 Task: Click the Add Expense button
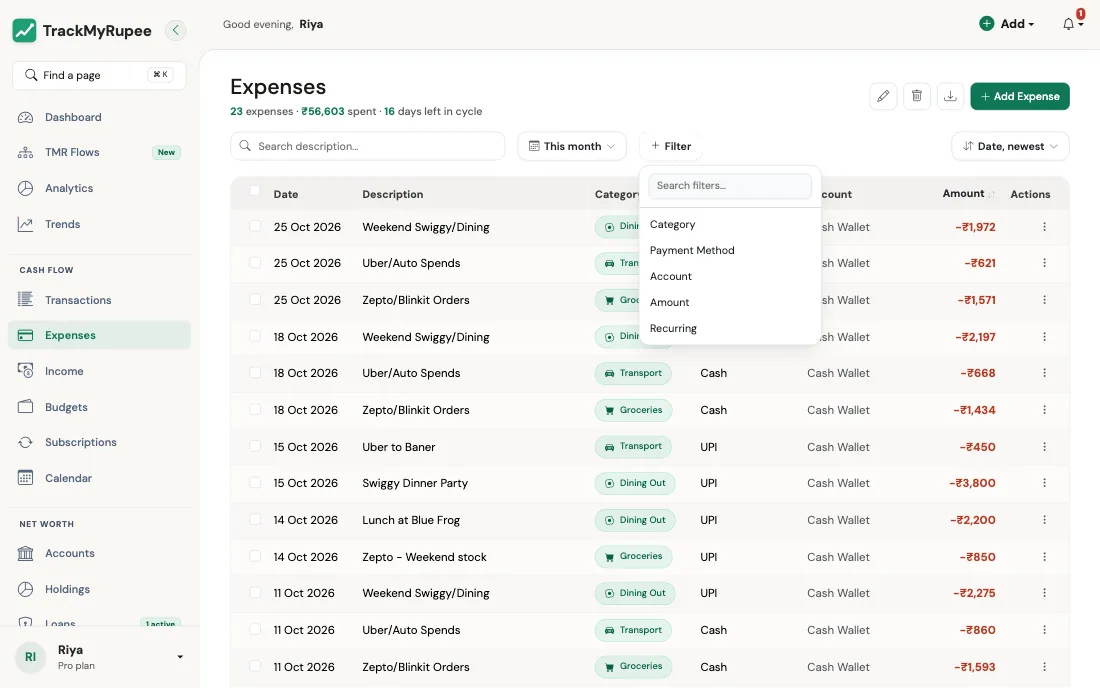[1020, 96]
